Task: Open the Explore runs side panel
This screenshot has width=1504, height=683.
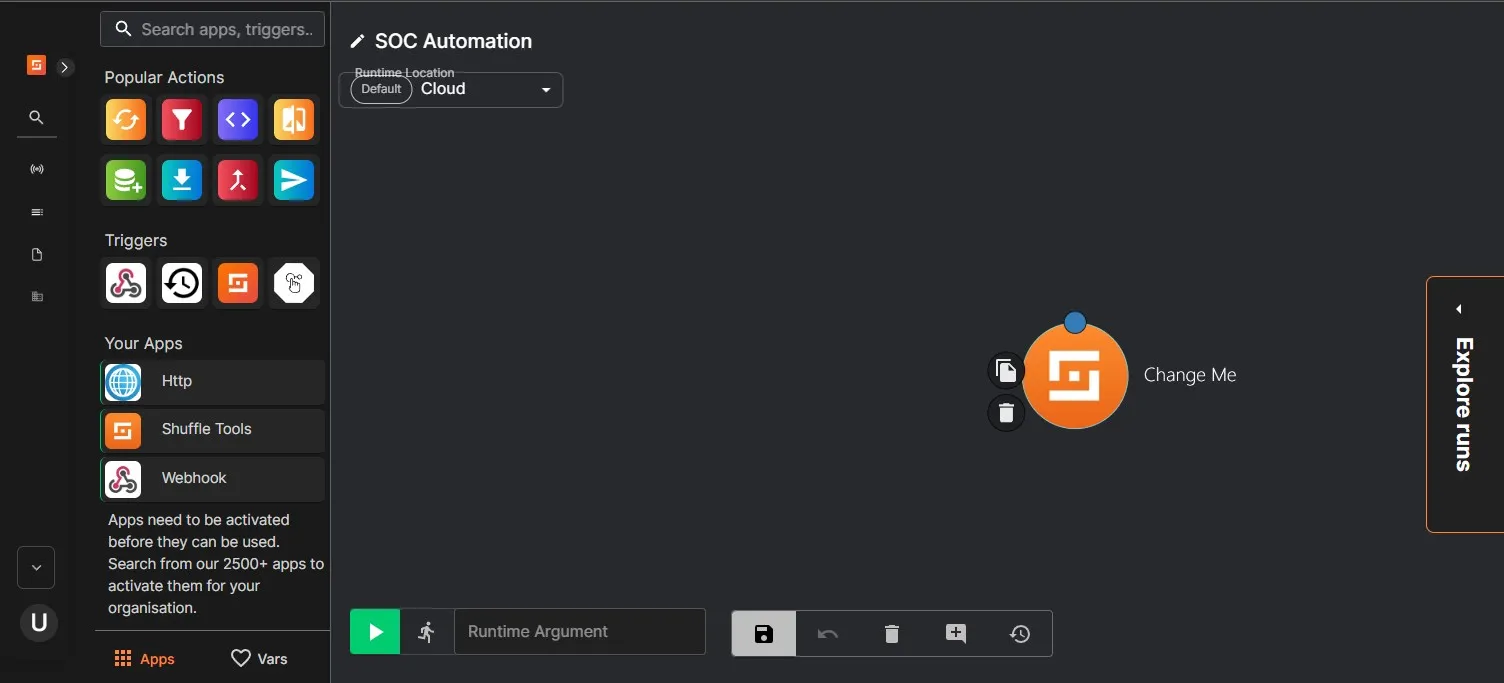Action: click(1465, 404)
